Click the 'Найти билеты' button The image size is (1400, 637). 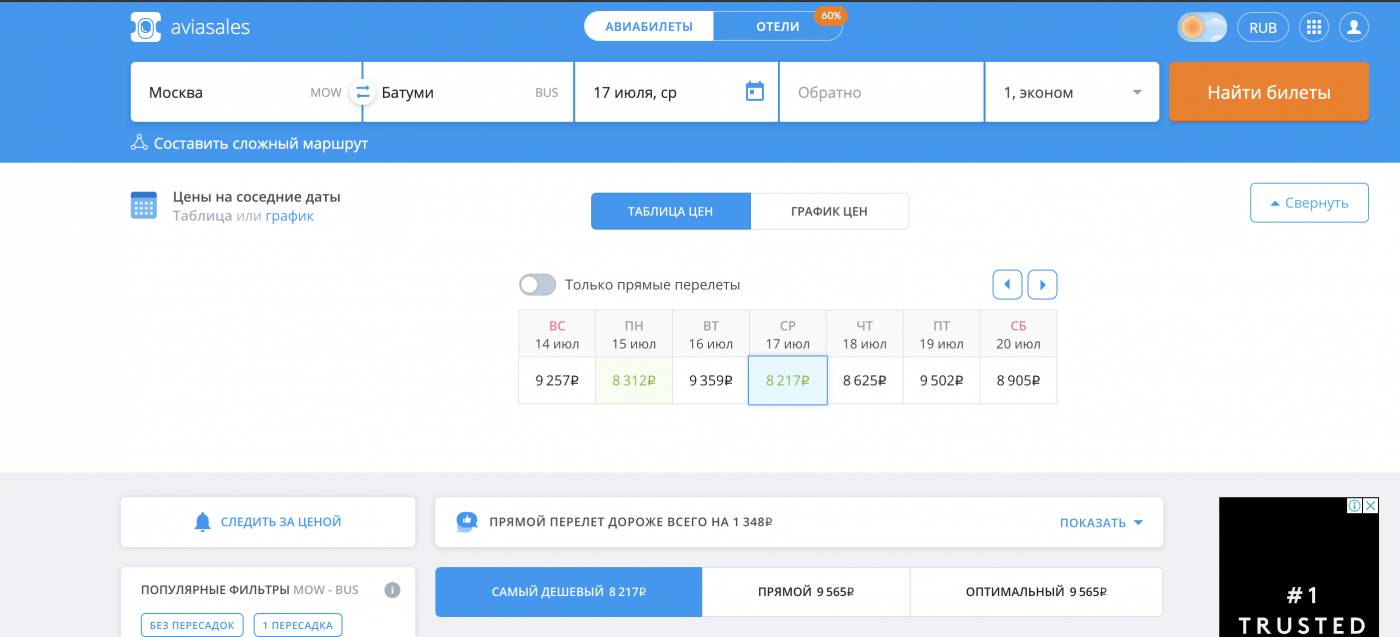(x=1268, y=92)
